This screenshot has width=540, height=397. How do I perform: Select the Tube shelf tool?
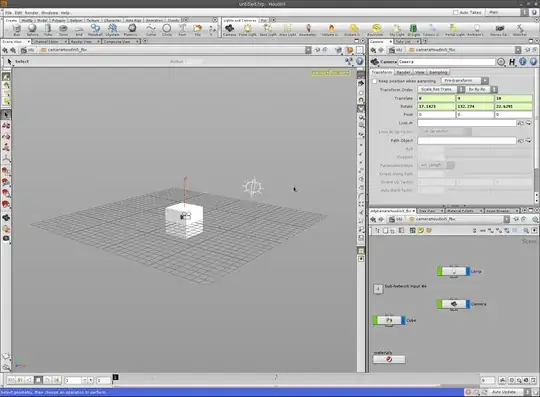[x=48, y=30]
